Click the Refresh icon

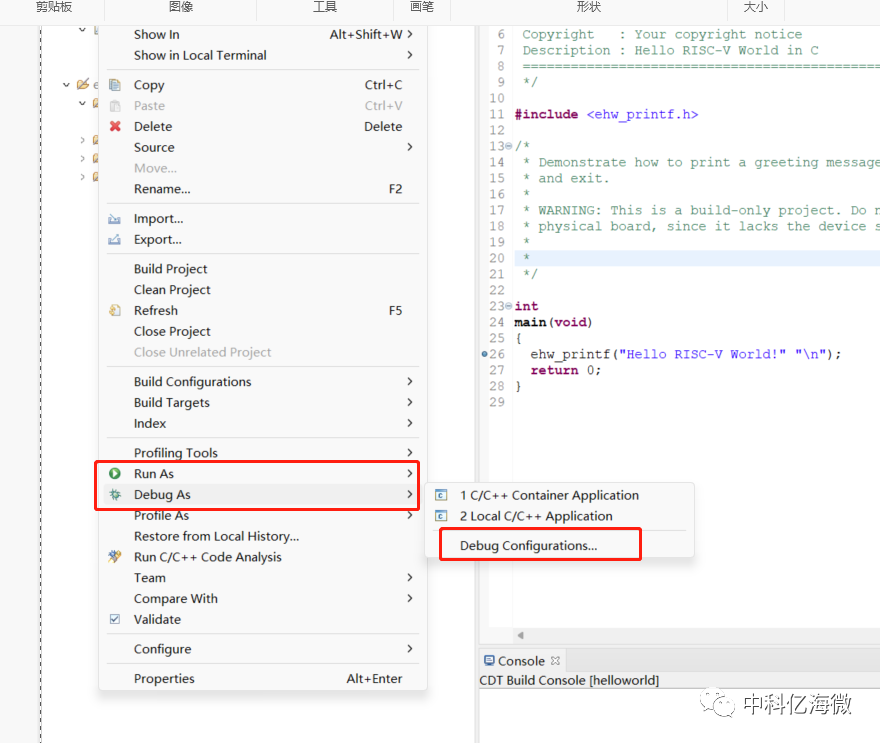point(115,310)
